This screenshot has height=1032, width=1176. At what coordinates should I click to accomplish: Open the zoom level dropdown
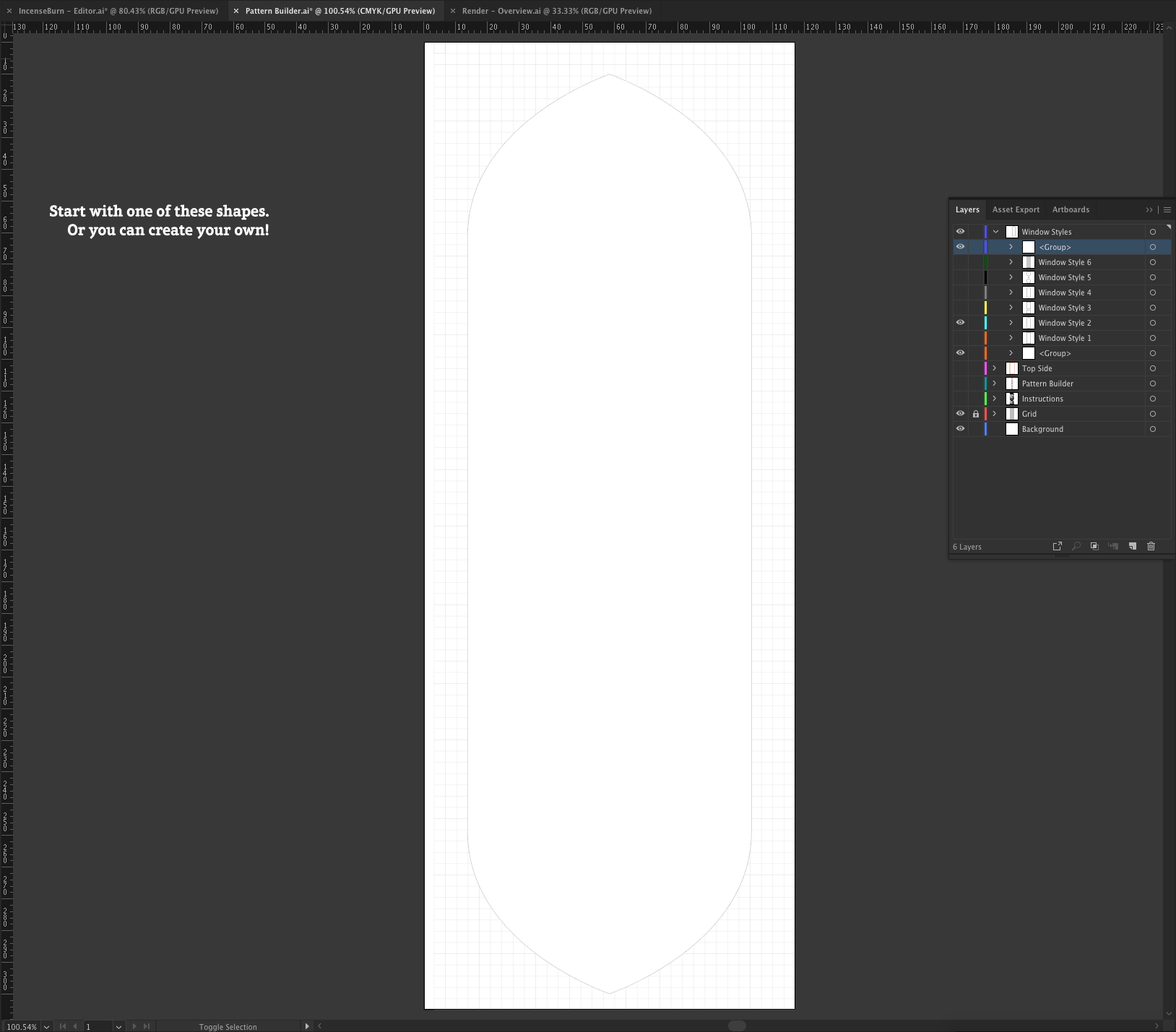[46, 1027]
